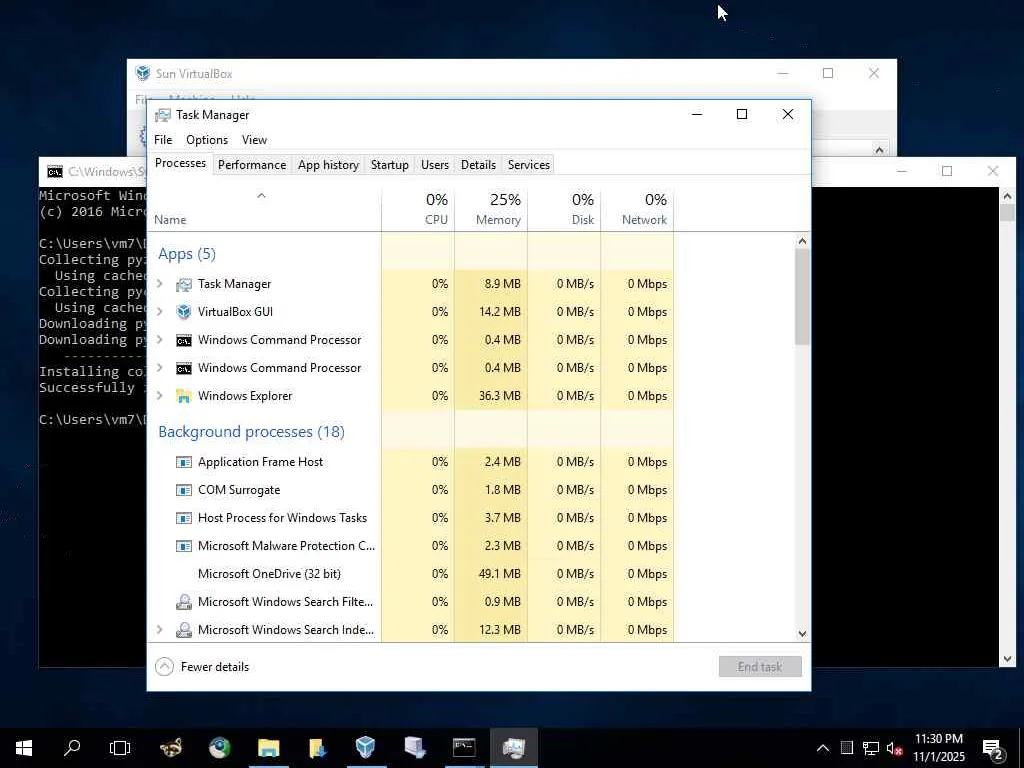
Task: Sort processes by CPU column
Action: [419, 210]
